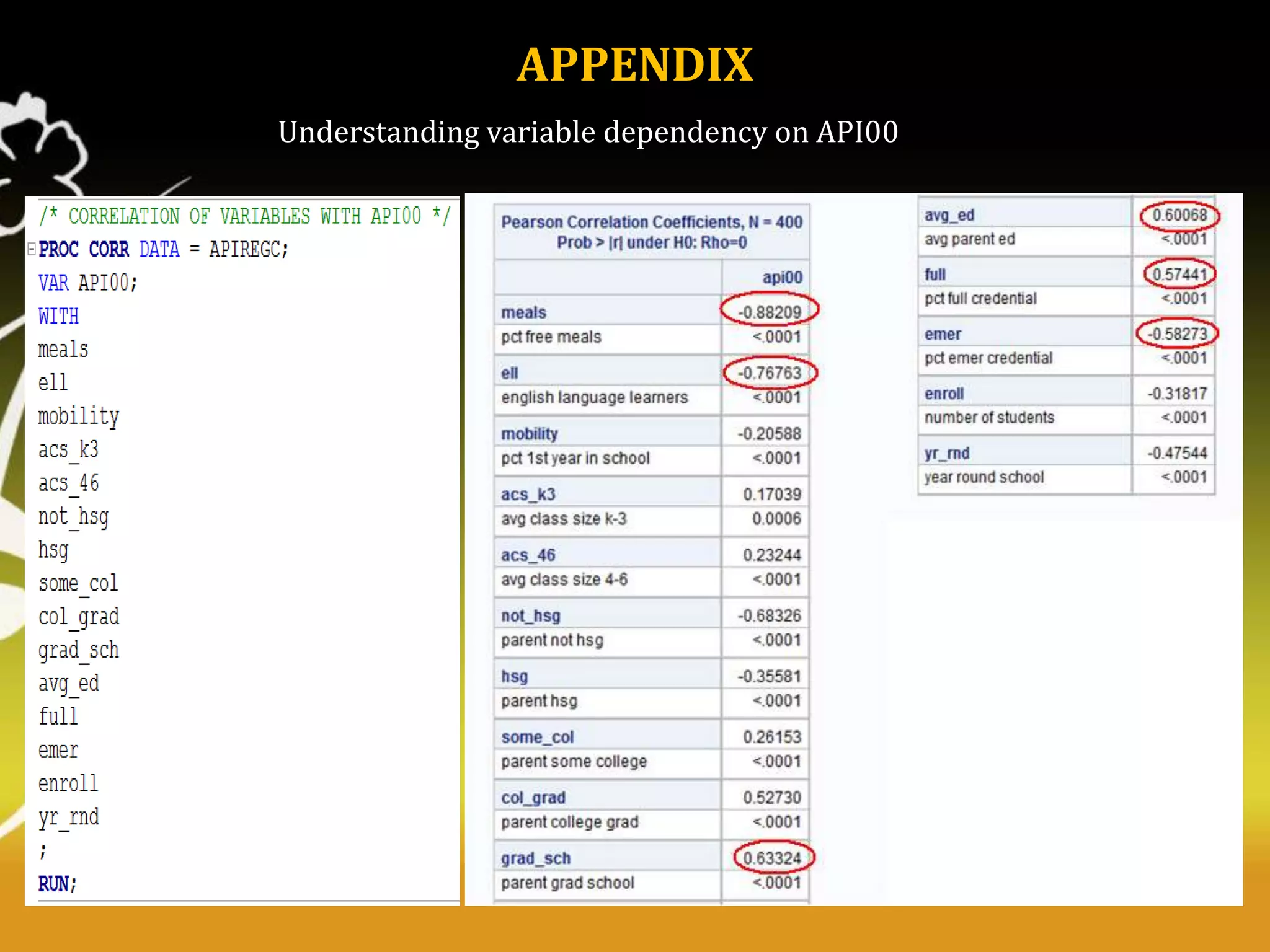Click the 'pct 1st year in school' label
1270x952 pixels.
[575, 458]
